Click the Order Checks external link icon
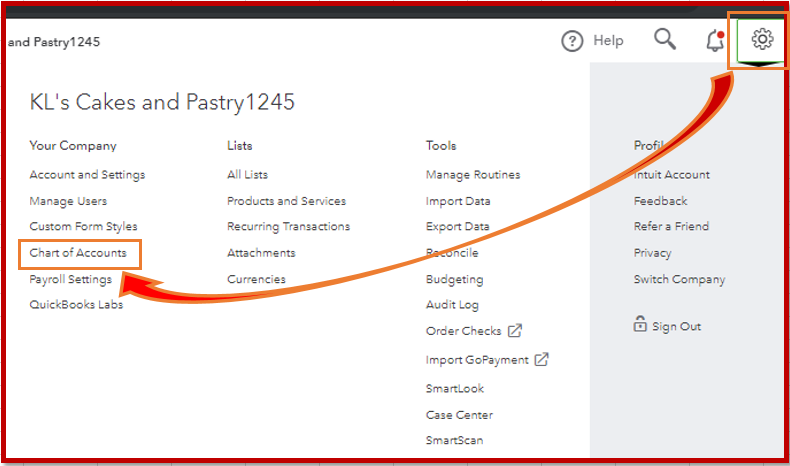The image size is (790, 466). tap(515, 331)
